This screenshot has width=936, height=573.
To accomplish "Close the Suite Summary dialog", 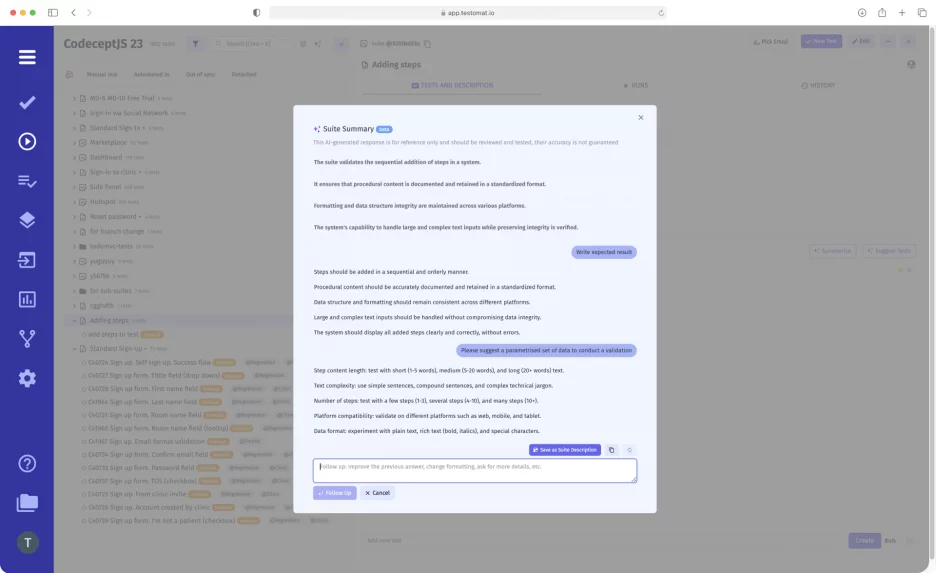I will pos(641,117).
